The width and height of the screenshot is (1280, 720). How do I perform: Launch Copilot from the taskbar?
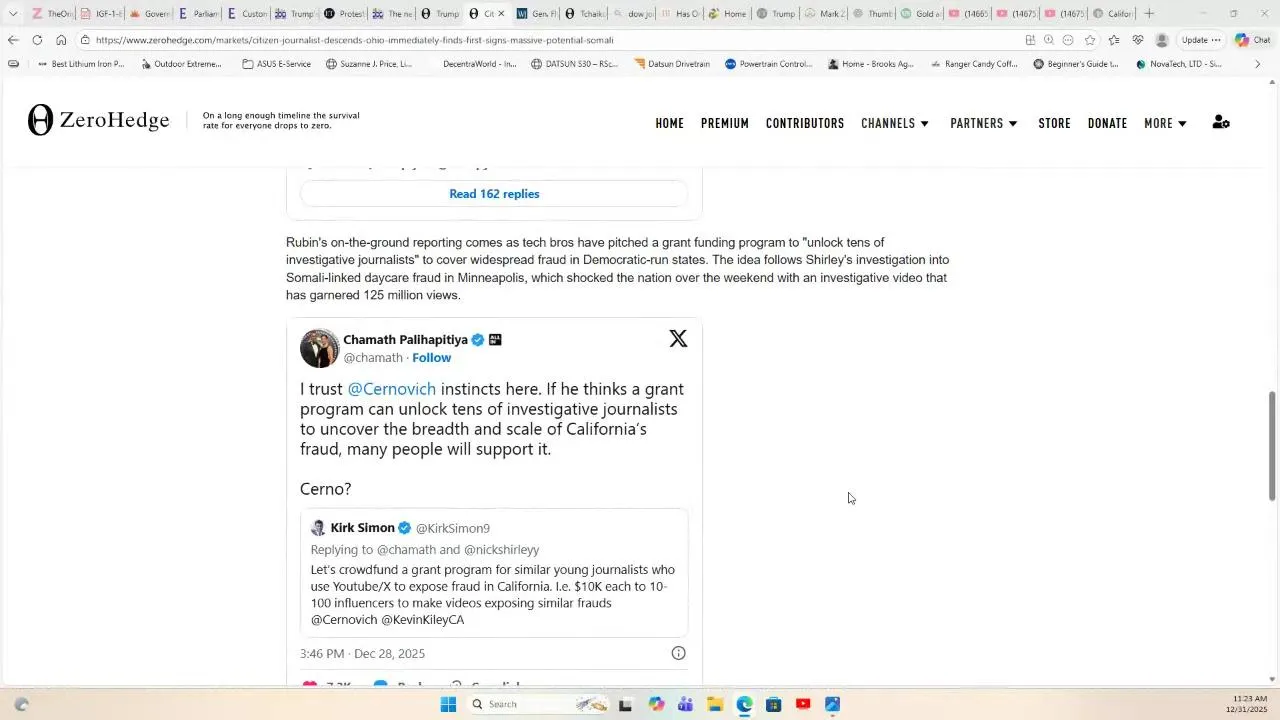[x=656, y=704]
